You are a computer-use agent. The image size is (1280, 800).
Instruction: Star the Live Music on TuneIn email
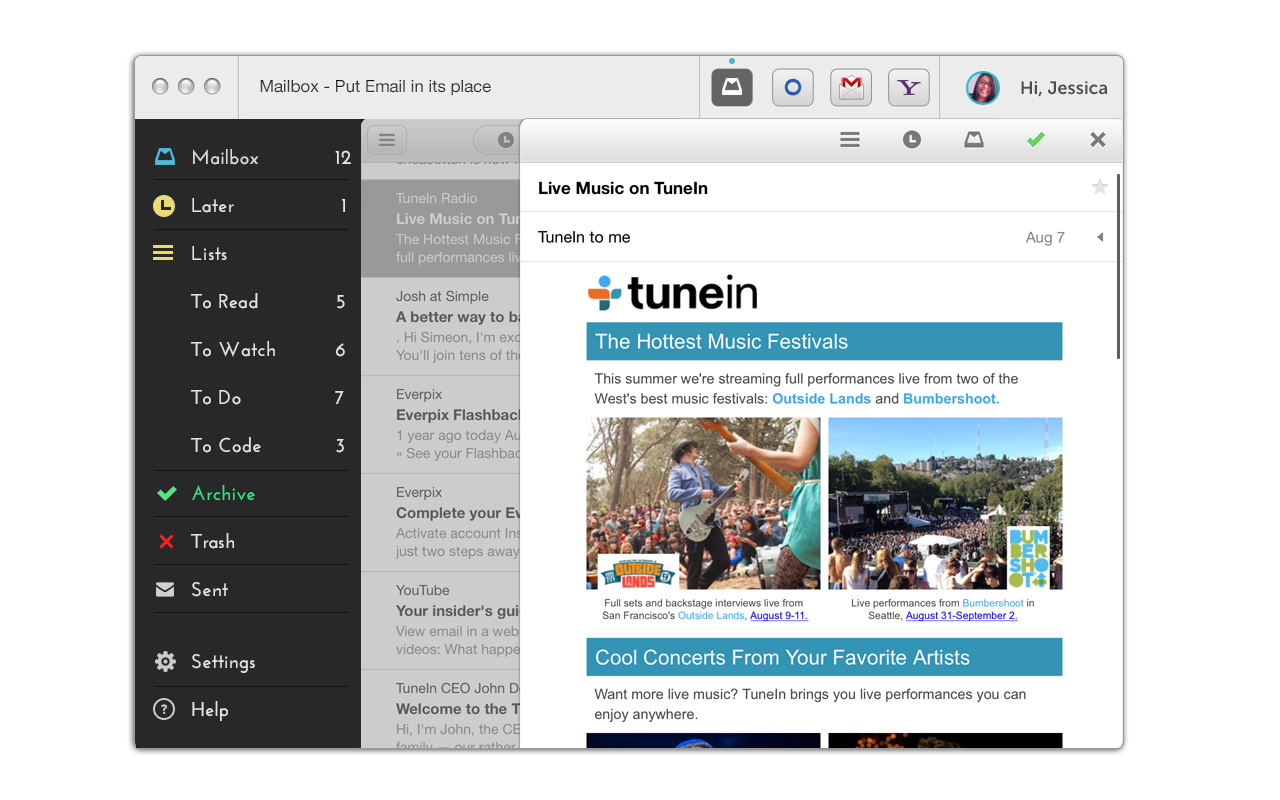(x=1100, y=187)
